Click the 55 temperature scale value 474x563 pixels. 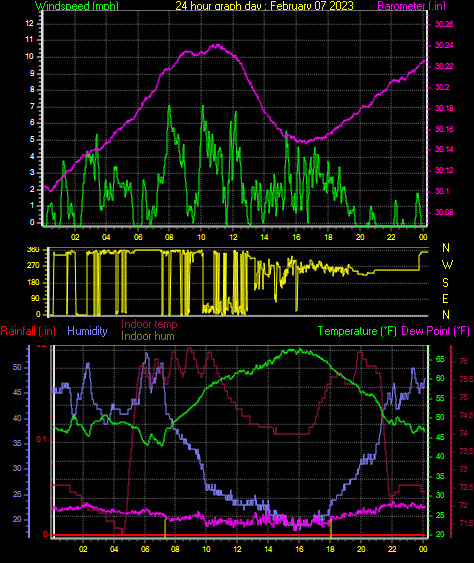440,398
